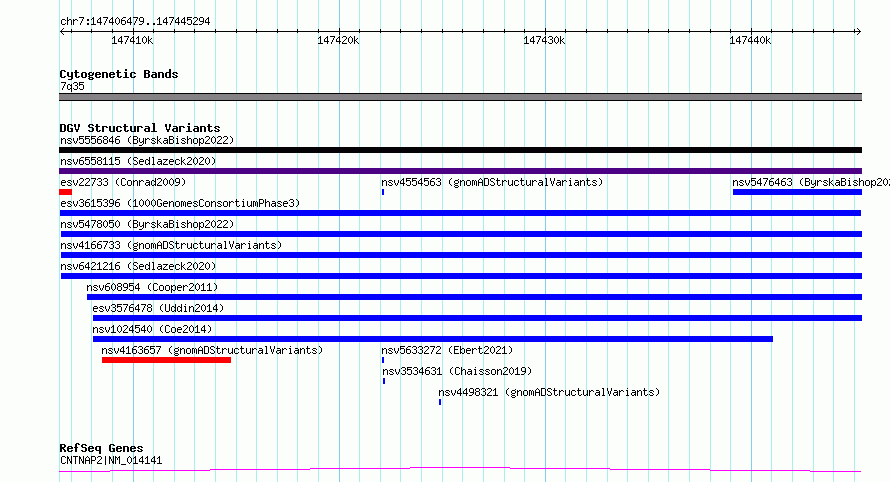Open nsv5478050 (ByrskaBishop2022) label
Screen dimensions: 890x482
click(147, 224)
